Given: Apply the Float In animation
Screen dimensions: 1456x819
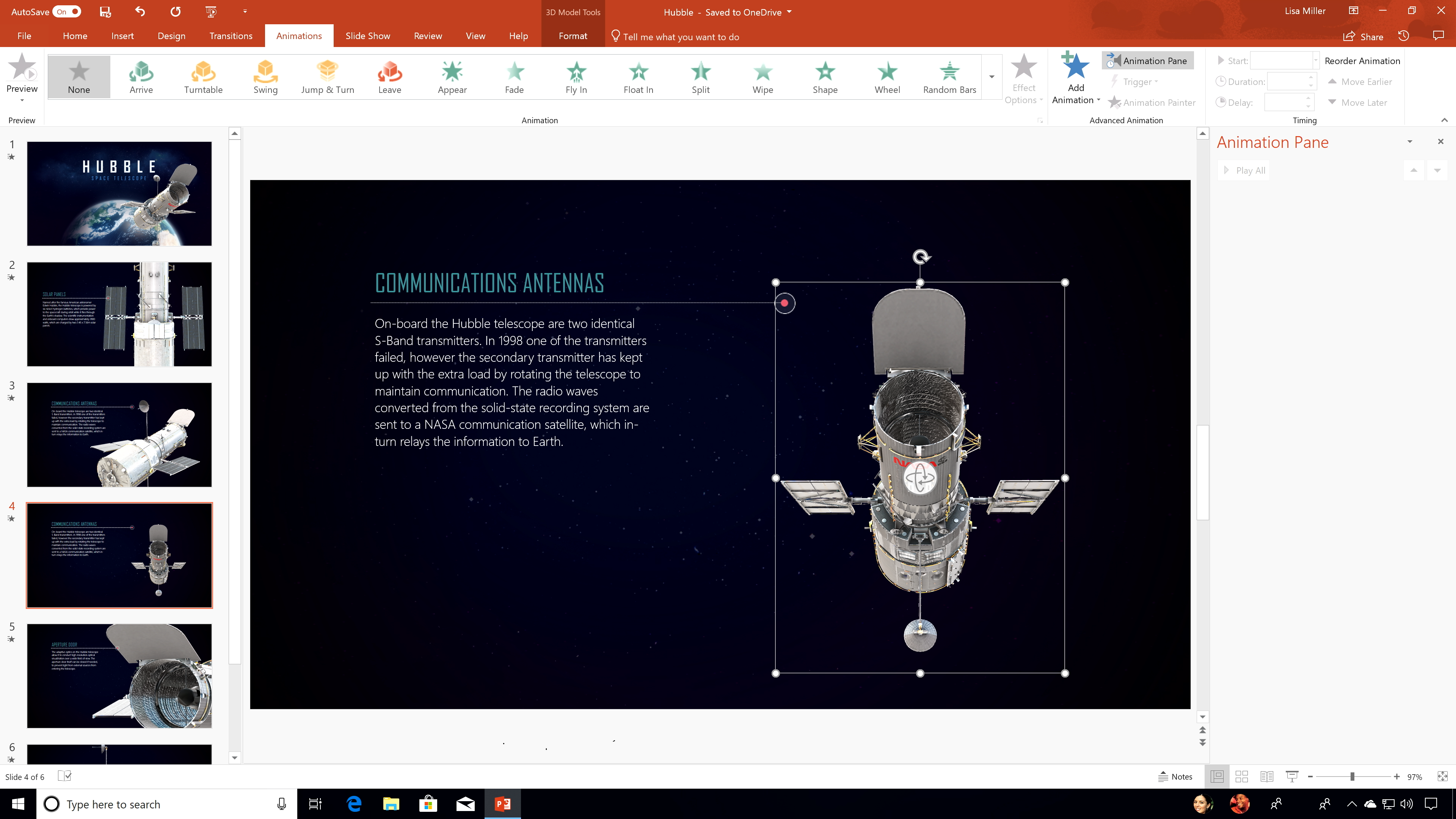Looking at the screenshot, I should [x=638, y=77].
